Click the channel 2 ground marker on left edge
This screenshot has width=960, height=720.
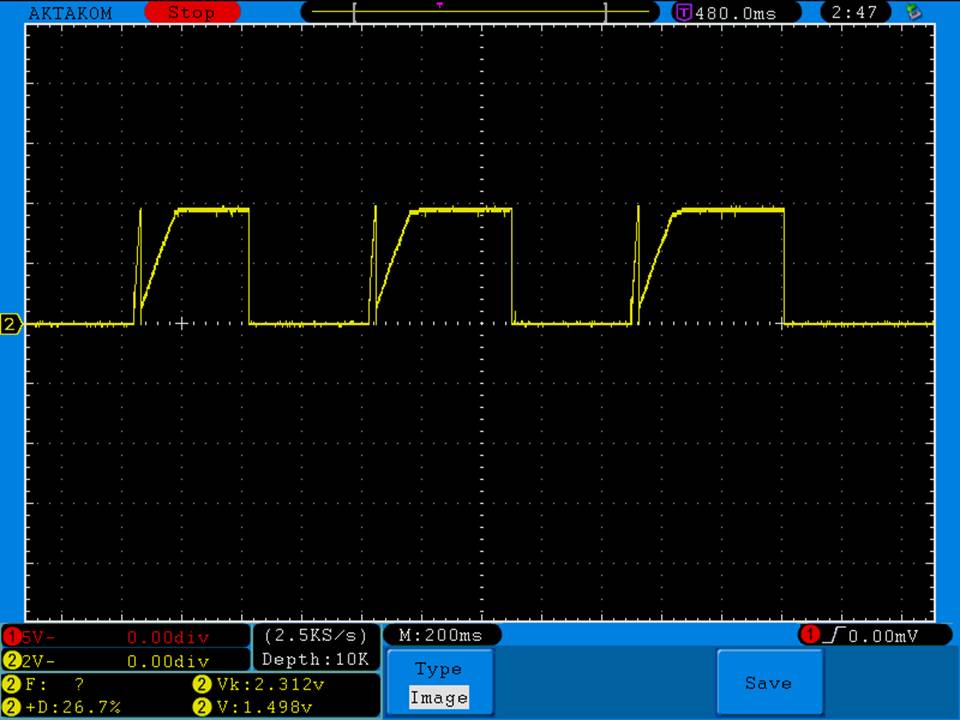point(11,324)
